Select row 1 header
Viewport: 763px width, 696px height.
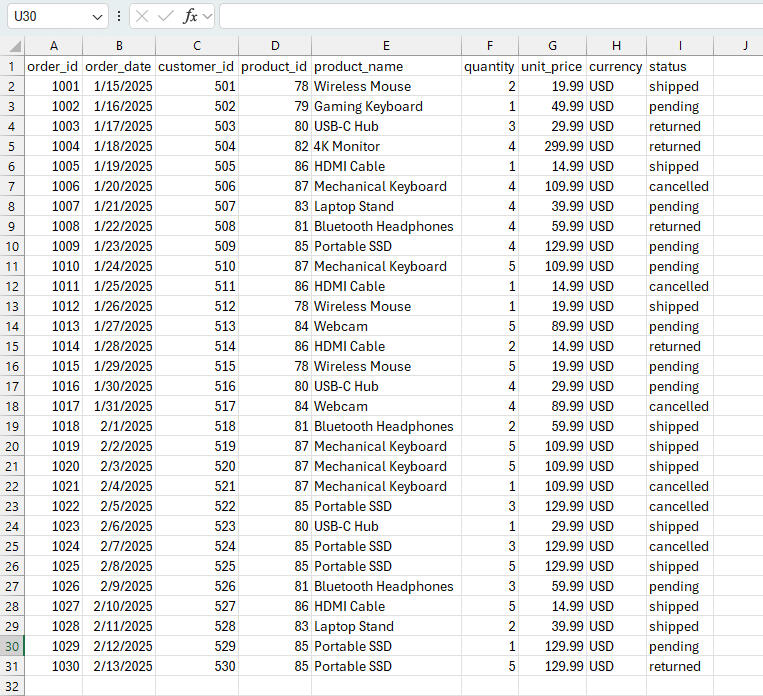[x=12, y=66]
